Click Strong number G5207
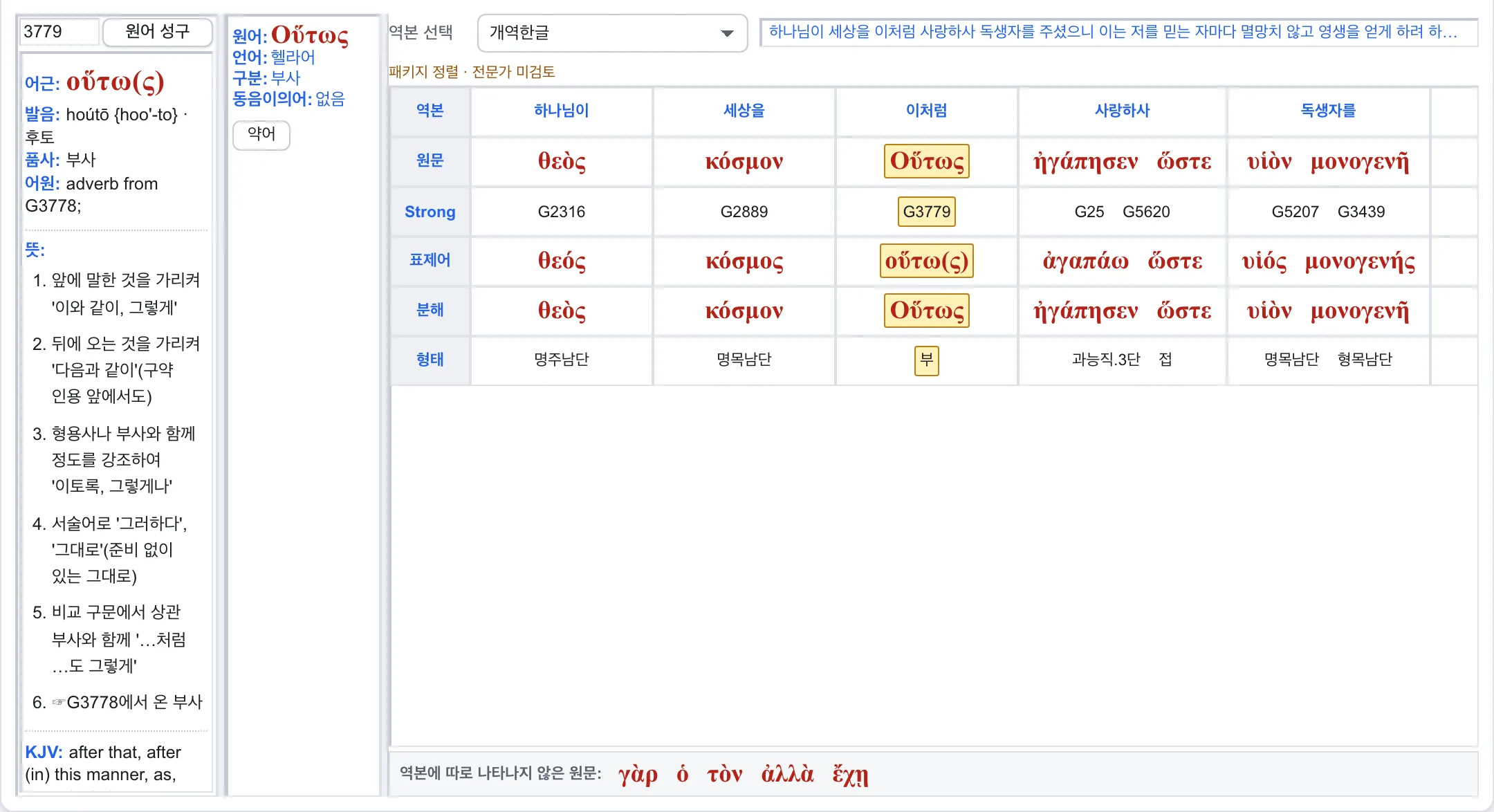The height and width of the screenshot is (812, 1494). click(x=1295, y=212)
